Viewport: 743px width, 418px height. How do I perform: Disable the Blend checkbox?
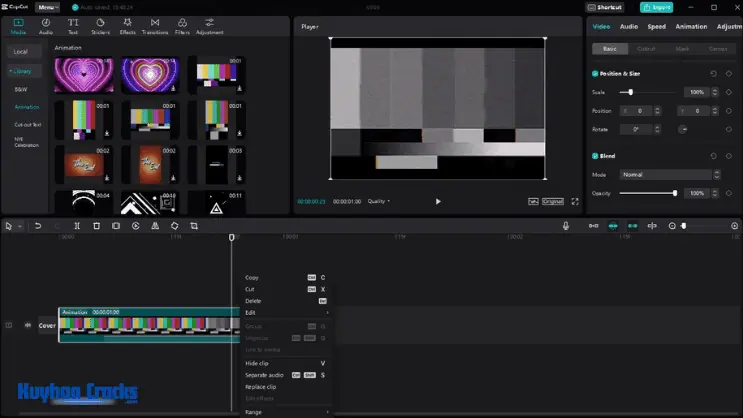[x=595, y=156]
